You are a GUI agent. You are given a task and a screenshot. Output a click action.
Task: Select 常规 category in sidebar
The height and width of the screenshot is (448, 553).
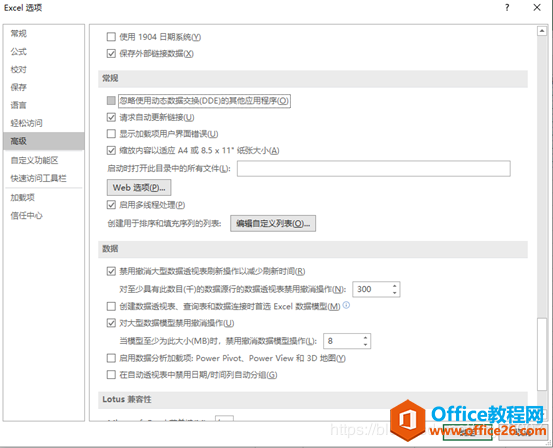(x=44, y=34)
